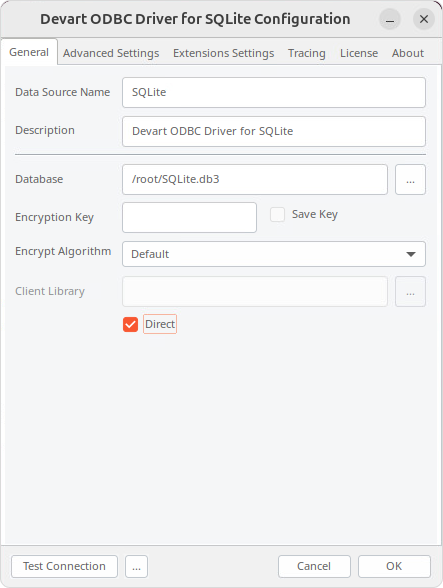
Task: Open the options button beside Test Connection
Action: pyautogui.click(x=137, y=566)
